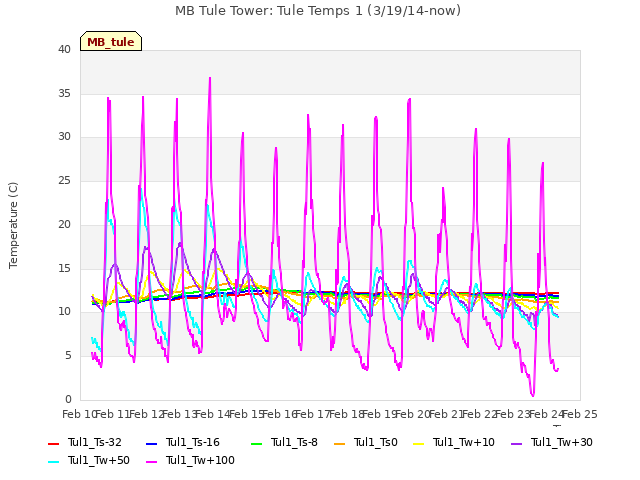Select the Tul1_Tw+50 legend label
This screenshot has width=640, height=480.
click(99, 460)
